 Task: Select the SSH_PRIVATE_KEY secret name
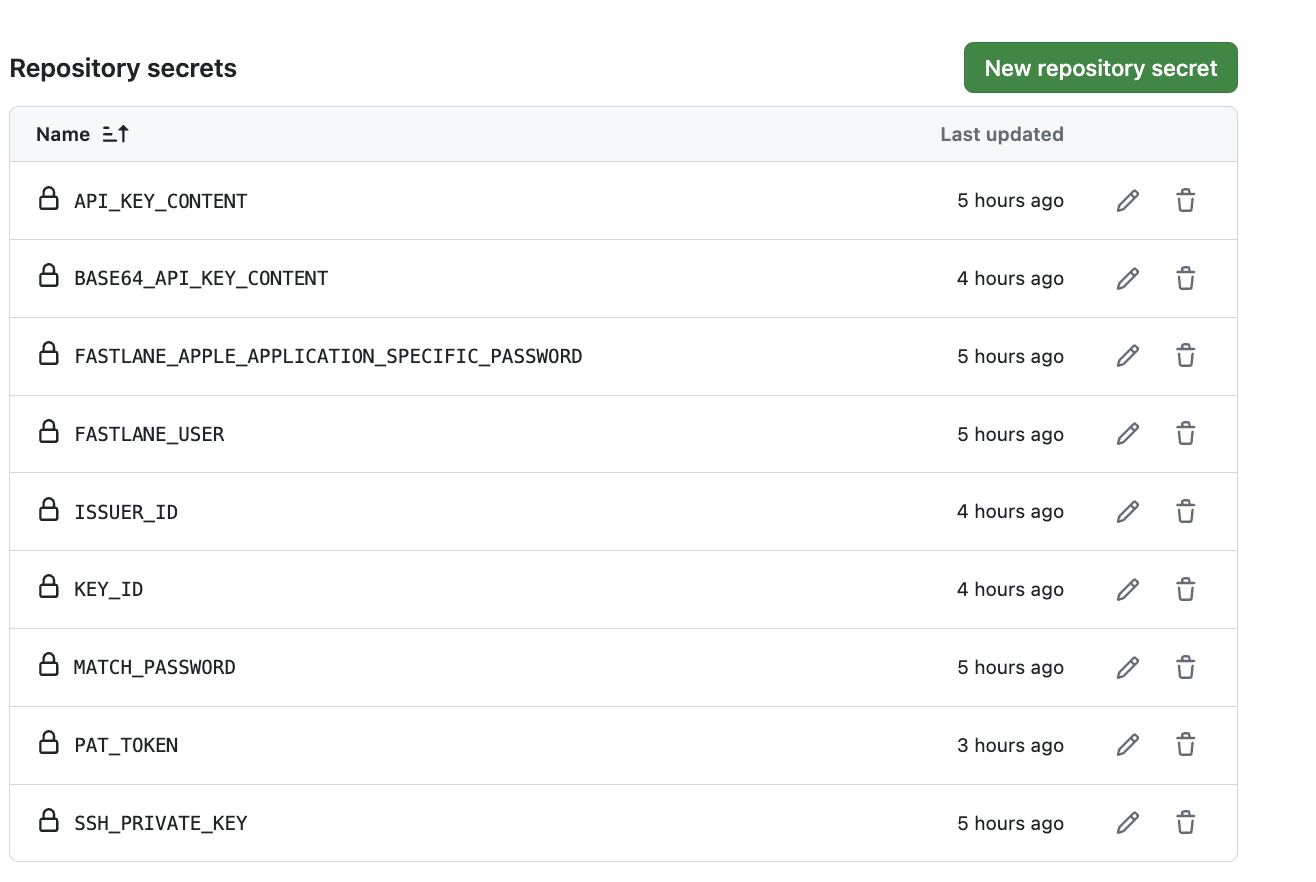[x=161, y=823]
